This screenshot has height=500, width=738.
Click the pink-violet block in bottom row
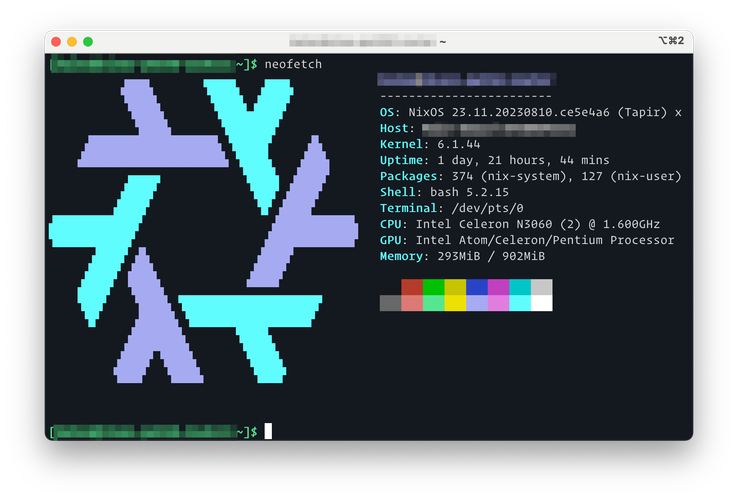point(498,303)
